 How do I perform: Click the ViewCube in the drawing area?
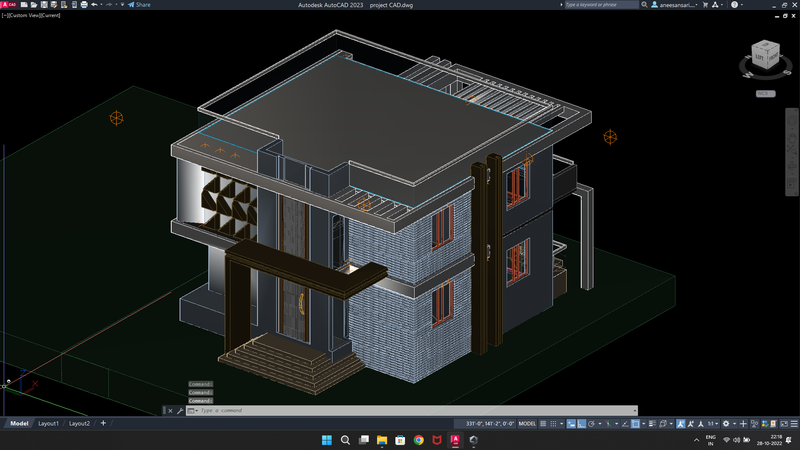pyautogui.click(x=763, y=56)
